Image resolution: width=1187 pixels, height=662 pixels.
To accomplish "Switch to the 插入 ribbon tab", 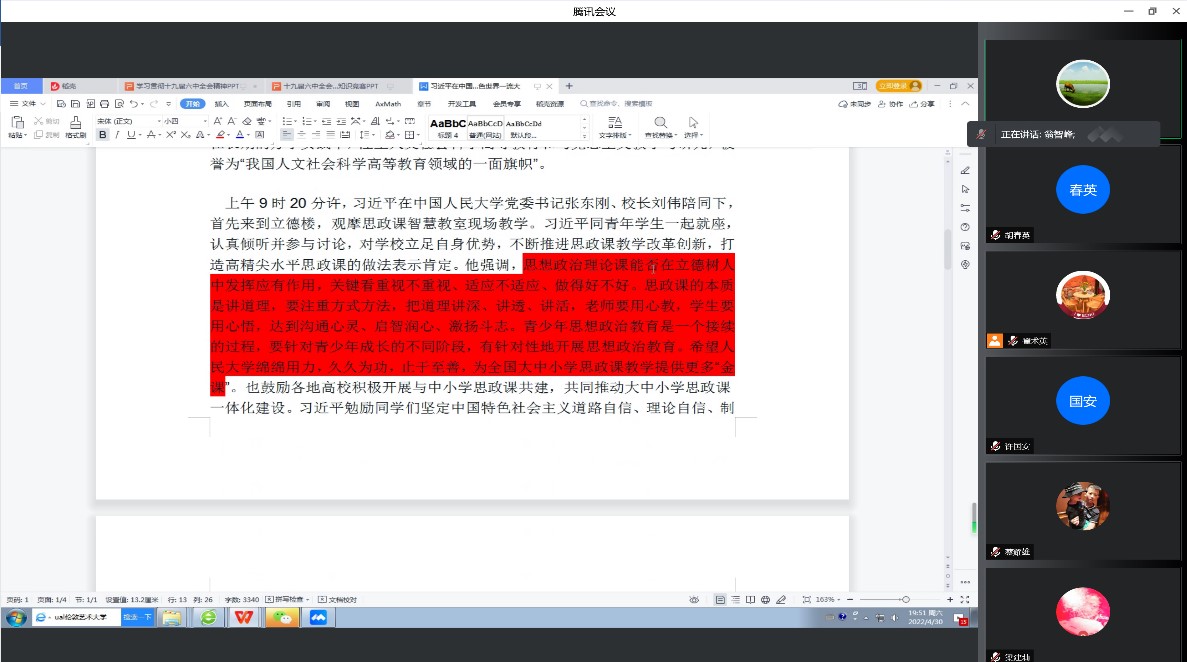I will 221,103.
